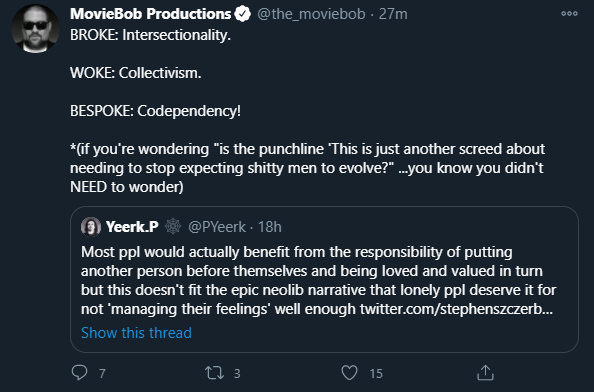The height and width of the screenshot is (392, 594).
Task: Click the share upload icon
Action: click(485, 372)
